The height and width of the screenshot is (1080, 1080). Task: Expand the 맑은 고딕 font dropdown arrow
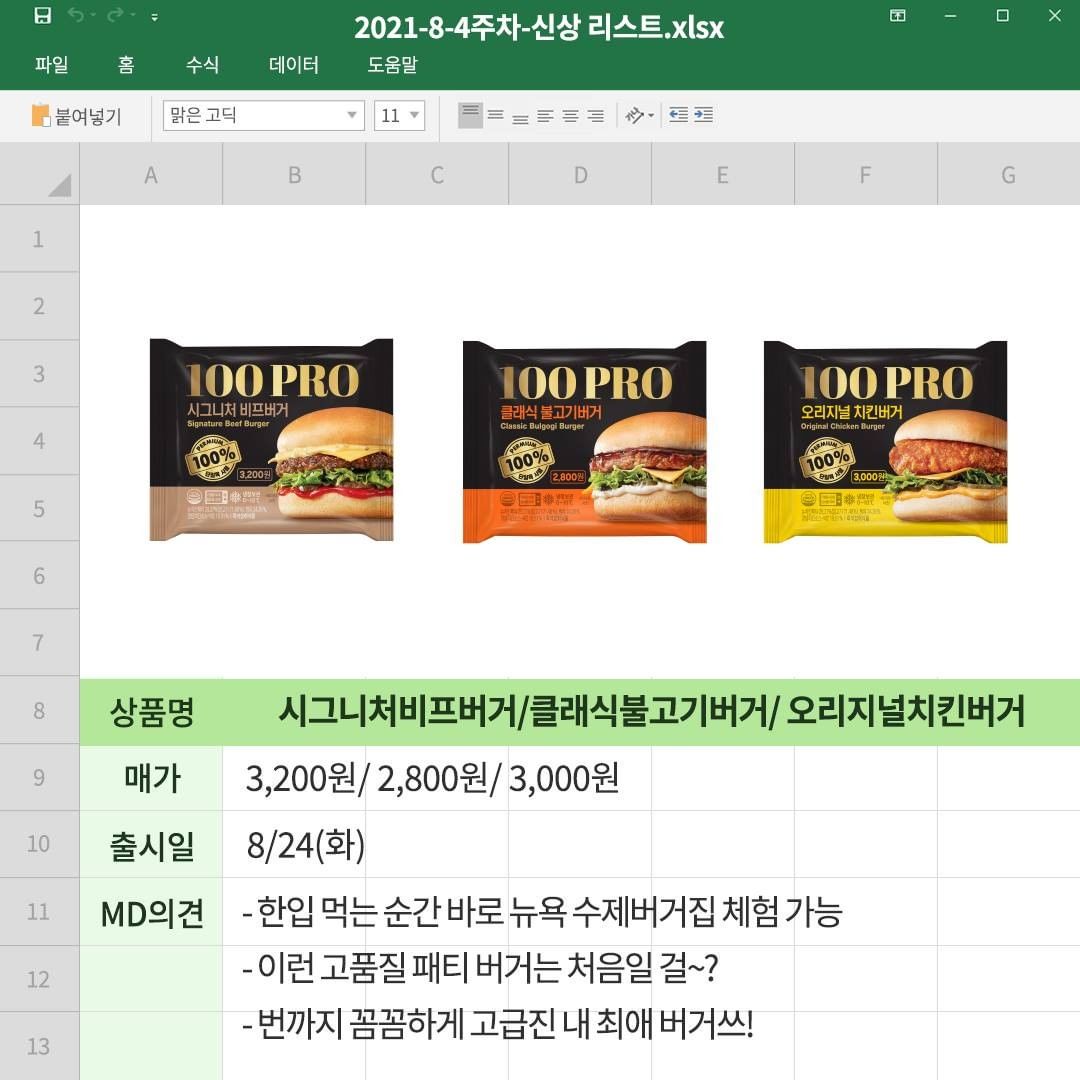click(x=352, y=115)
